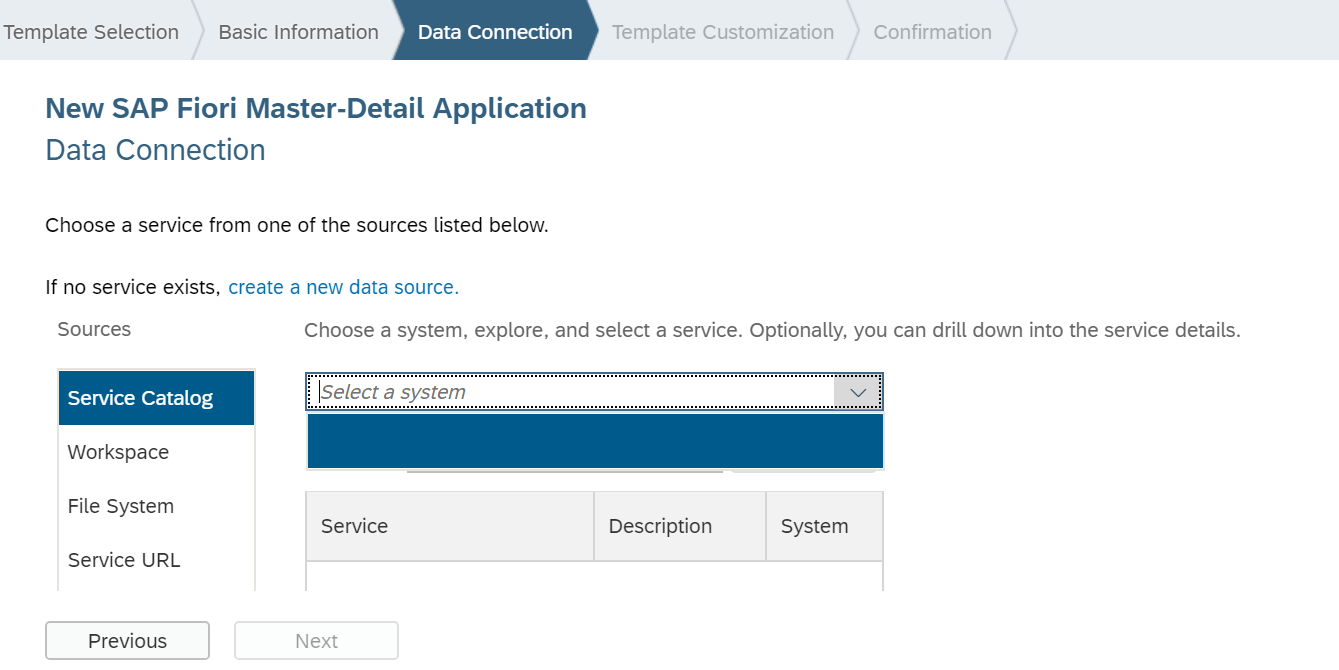Open the Select a system dropdown arrow
Image resolution: width=1339 pixels, height=670 pixels.
858,393
